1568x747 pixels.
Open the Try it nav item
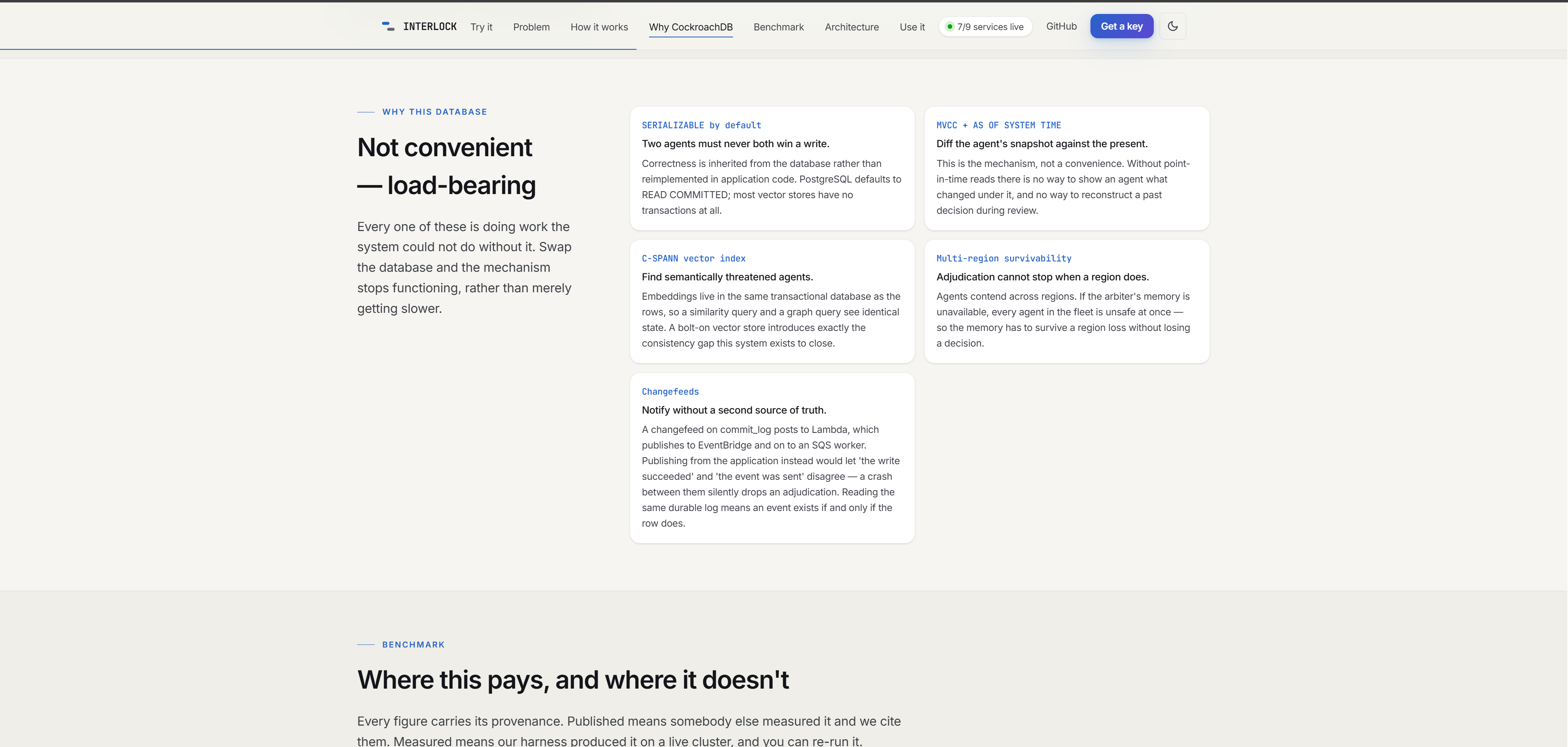[481, 27]
